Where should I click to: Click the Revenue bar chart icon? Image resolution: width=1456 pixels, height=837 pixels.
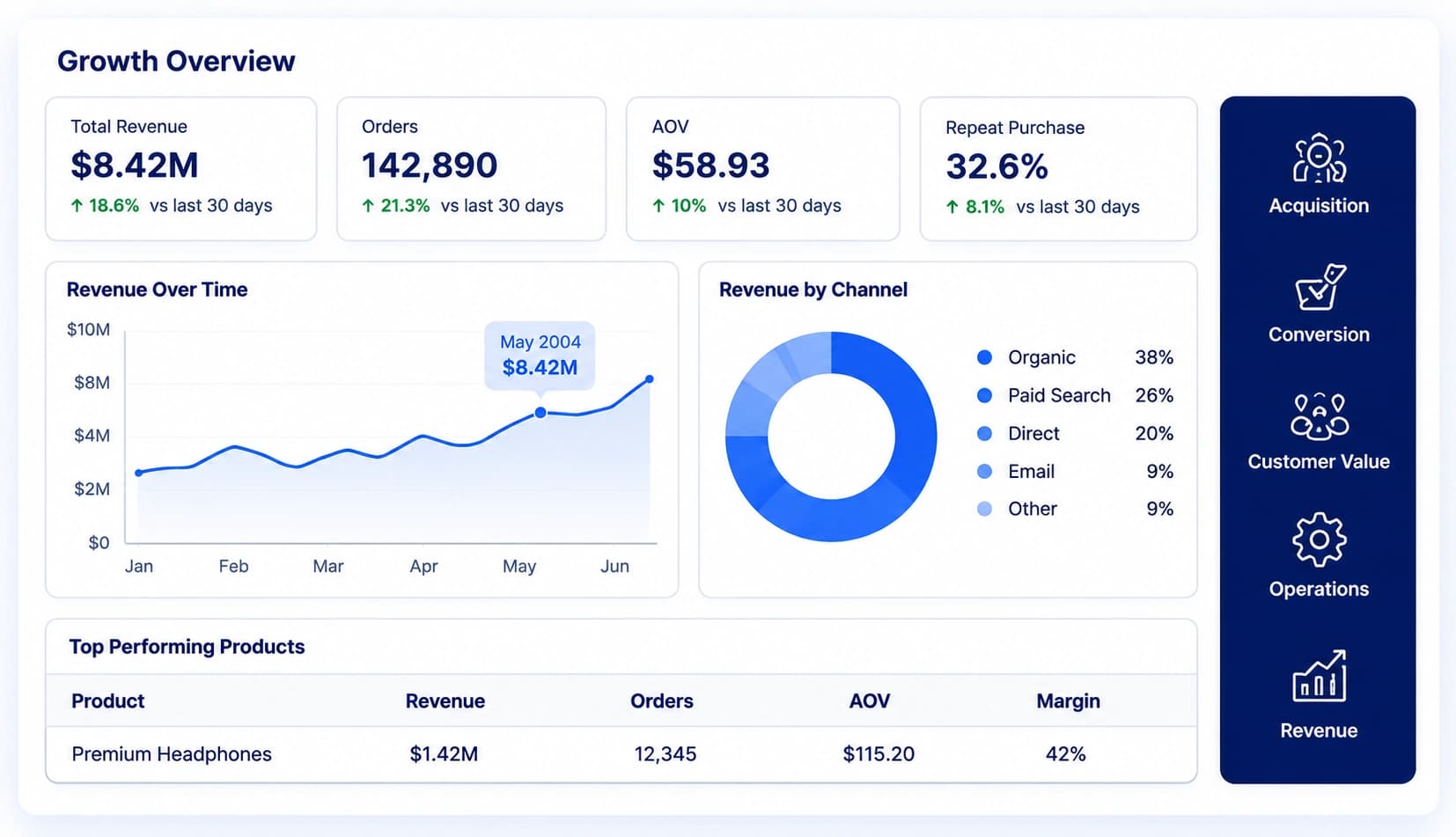tap(1319, 676)
